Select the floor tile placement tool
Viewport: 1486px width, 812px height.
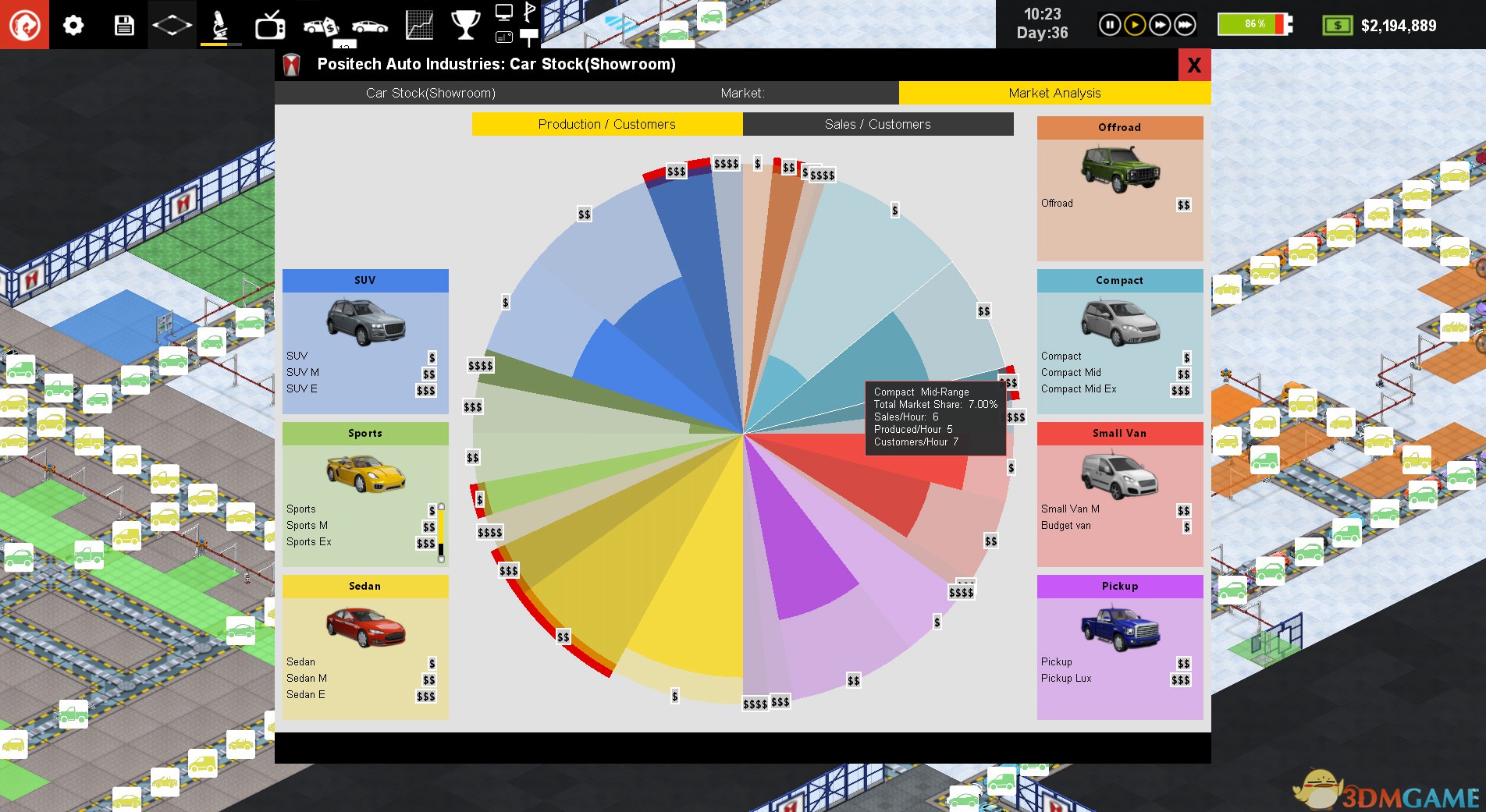[172, 25]
